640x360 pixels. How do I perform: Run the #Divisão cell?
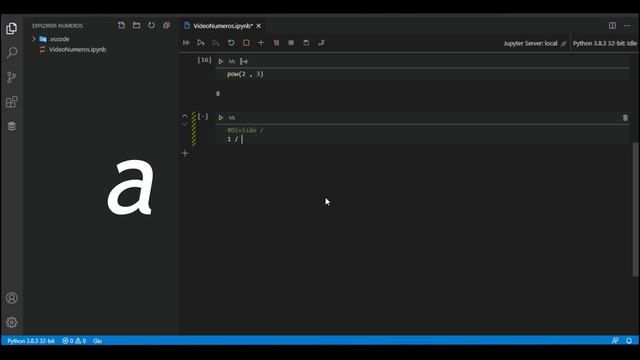pyautogui.click(x=221, y=118)
